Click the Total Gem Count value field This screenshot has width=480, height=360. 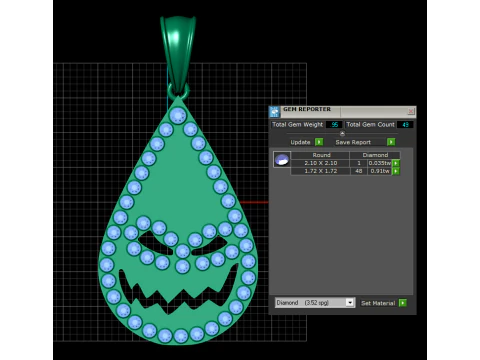click(405, 125)
